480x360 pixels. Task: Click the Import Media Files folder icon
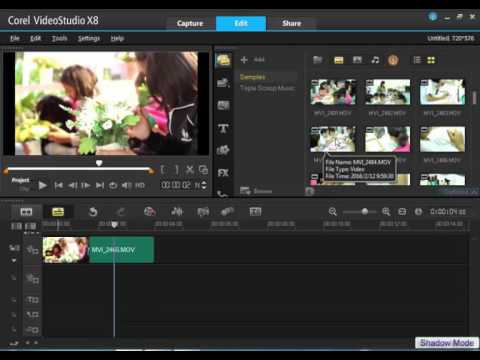click(318, 60)
